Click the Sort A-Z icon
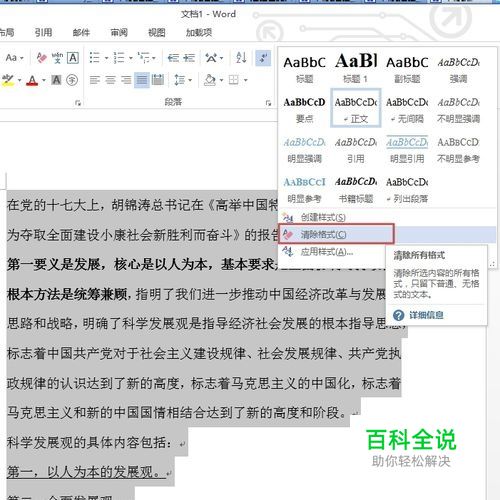Viewport: 500px width, 500px height. [x=241, y=58]
